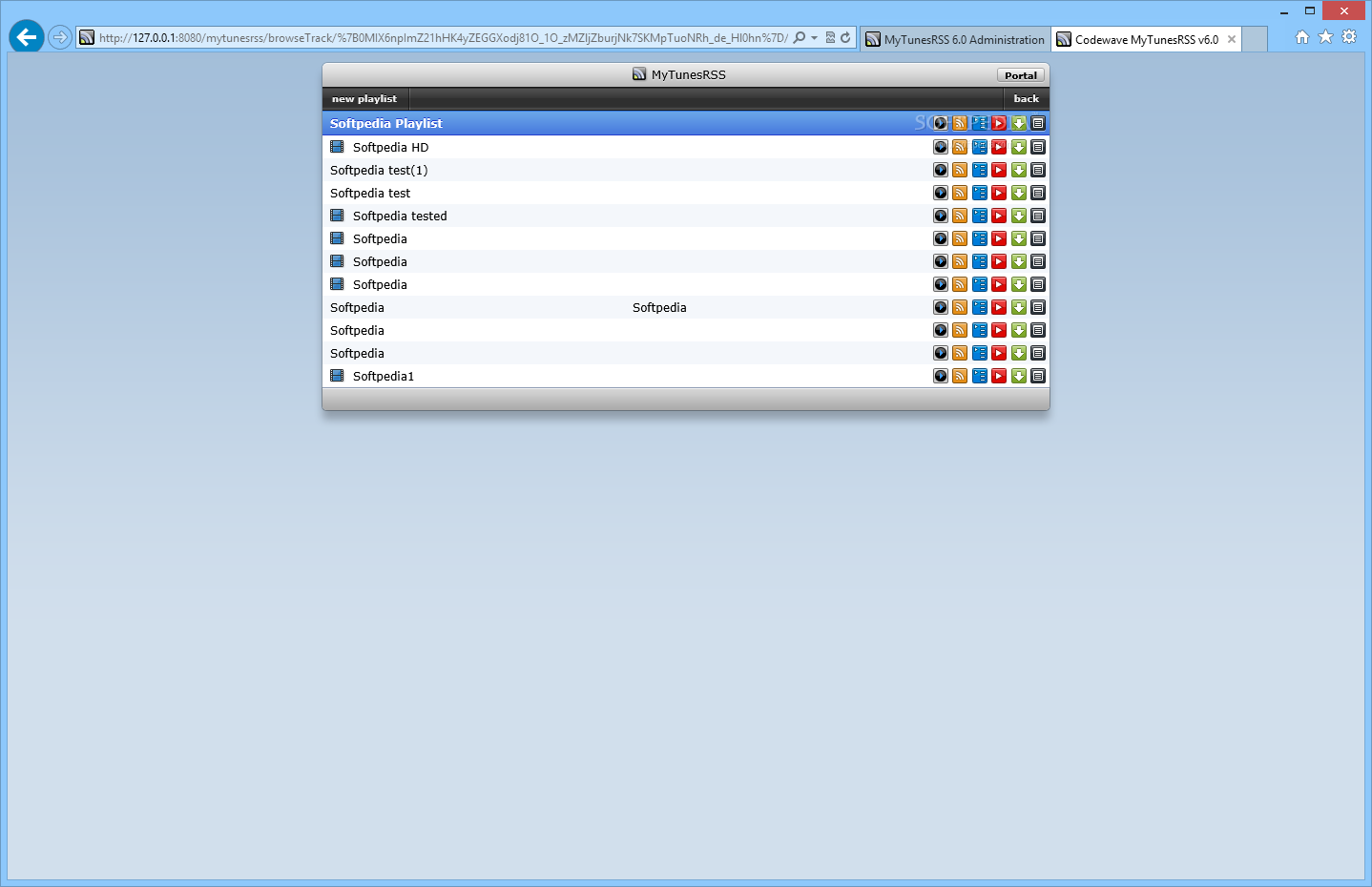Select the Softpedia HD track name

(391, 147)
